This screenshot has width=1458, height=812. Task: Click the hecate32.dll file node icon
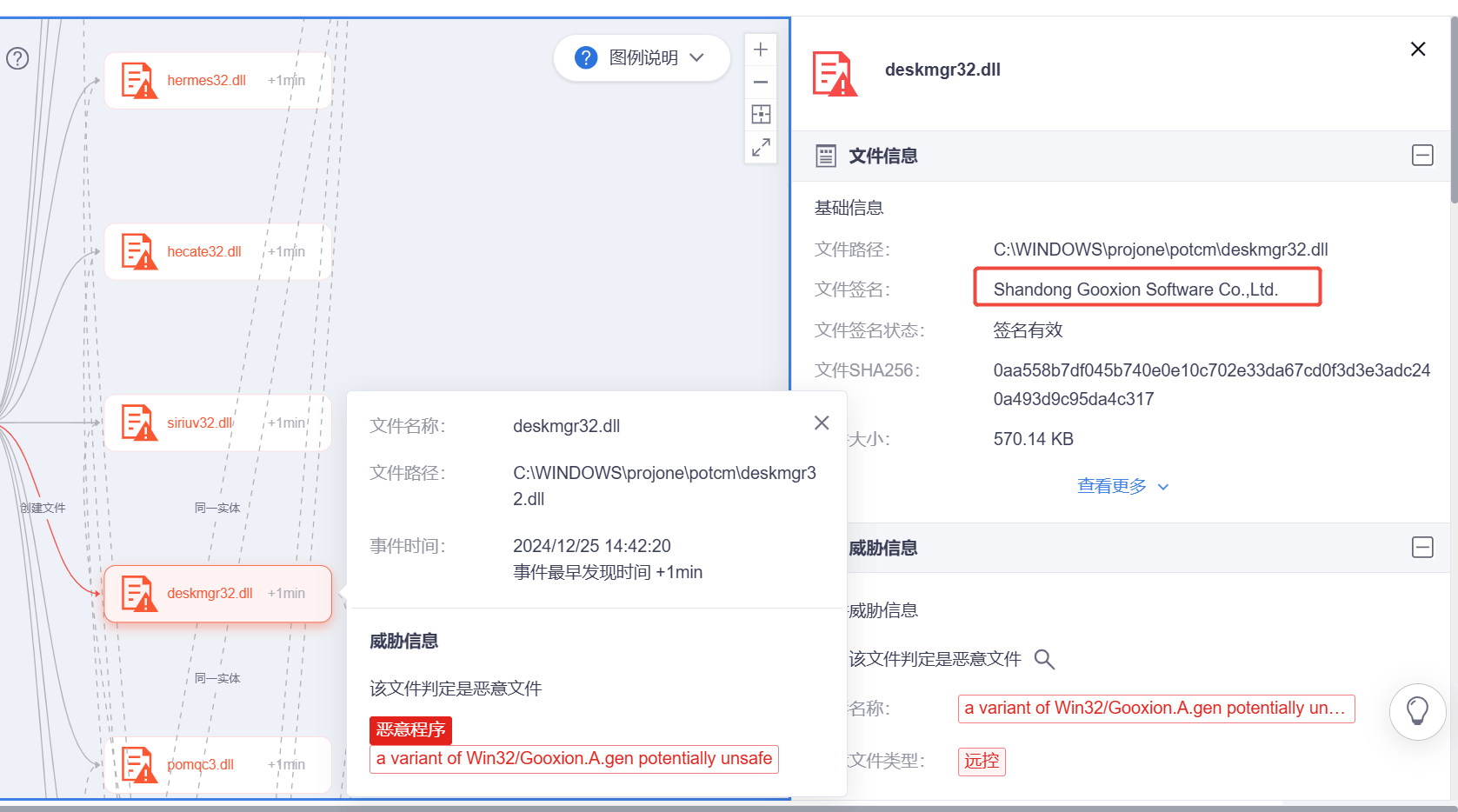pyautogui.click(x=137, y=251)
